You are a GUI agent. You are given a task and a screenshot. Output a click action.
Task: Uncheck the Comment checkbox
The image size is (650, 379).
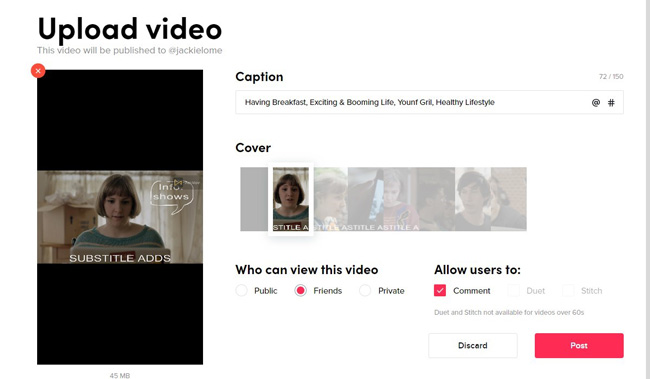(440, 290)
